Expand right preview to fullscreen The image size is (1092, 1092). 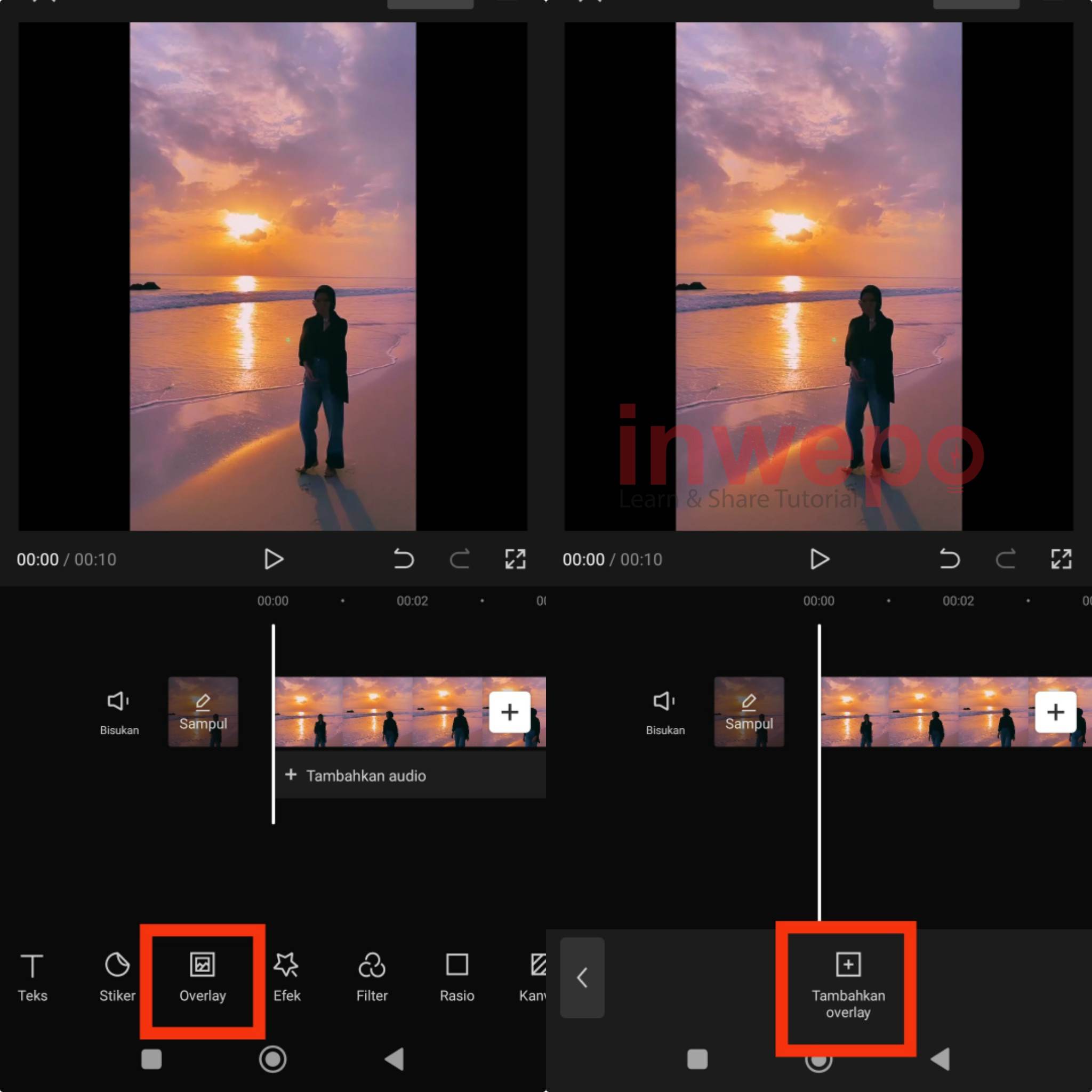click(1061, 559)
